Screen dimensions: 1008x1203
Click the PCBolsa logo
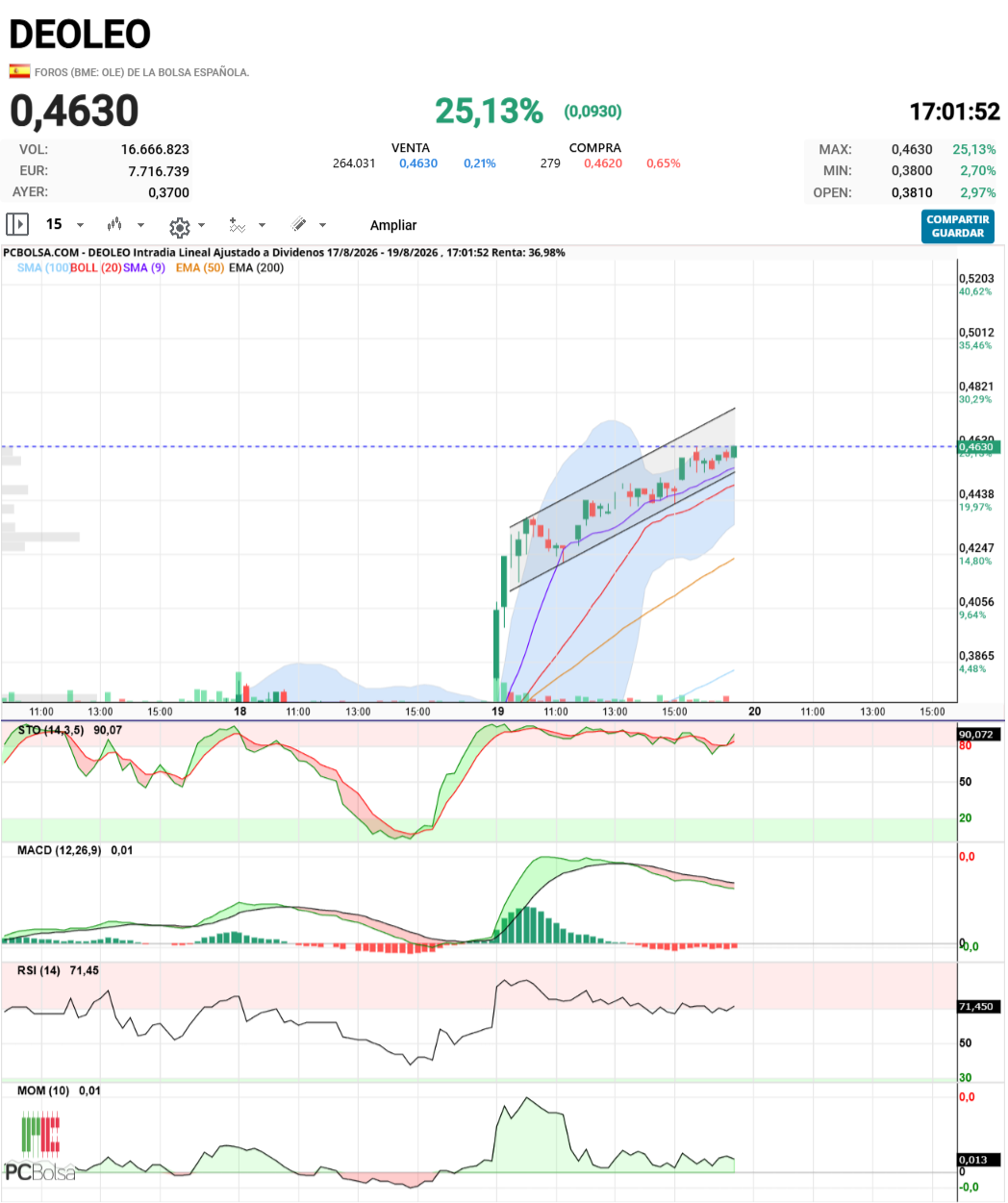40,1146
